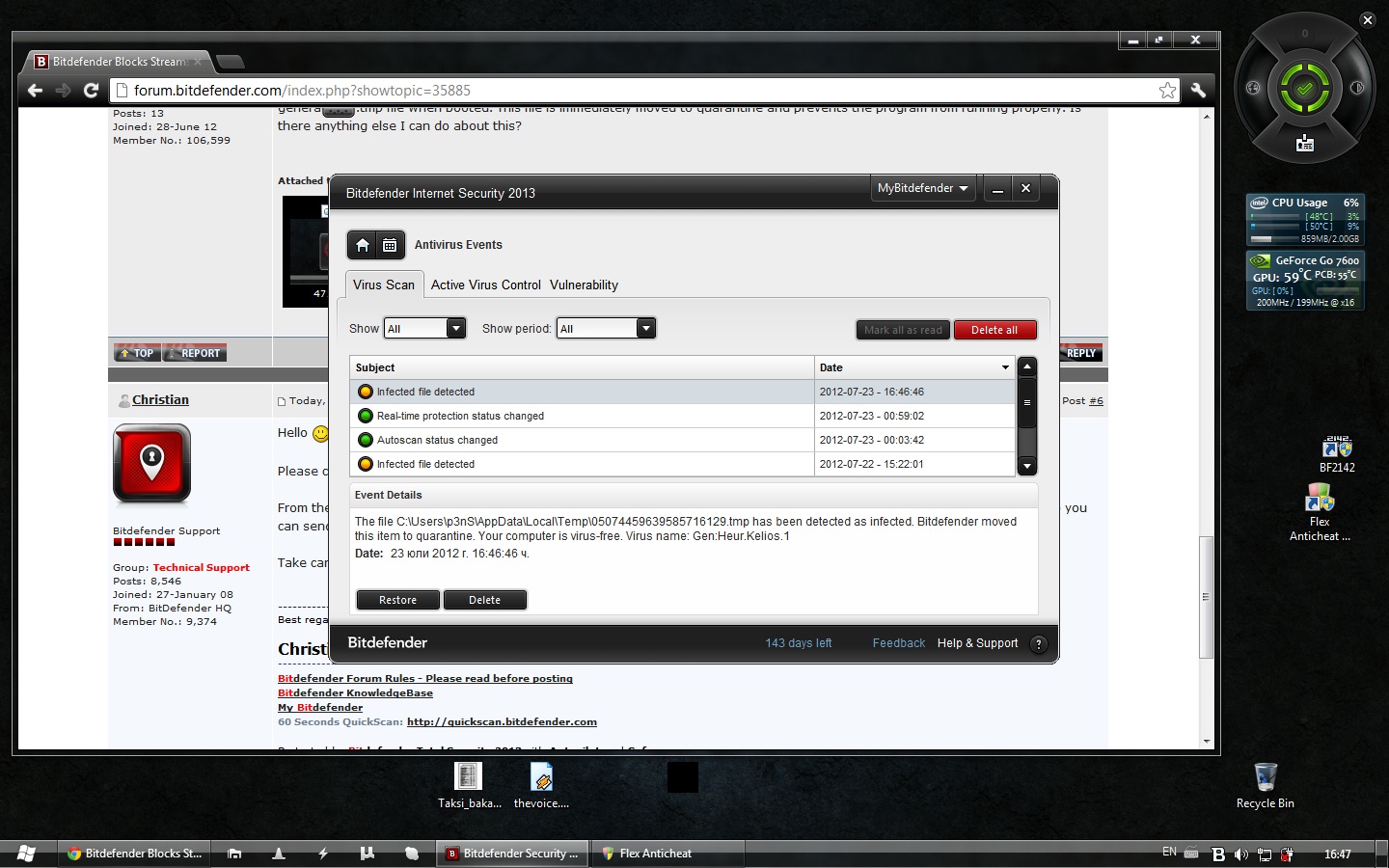The image size is (1389, 868).
Task: Close the Bitdefender desktop widget
Action: (x=1367, y=20)
